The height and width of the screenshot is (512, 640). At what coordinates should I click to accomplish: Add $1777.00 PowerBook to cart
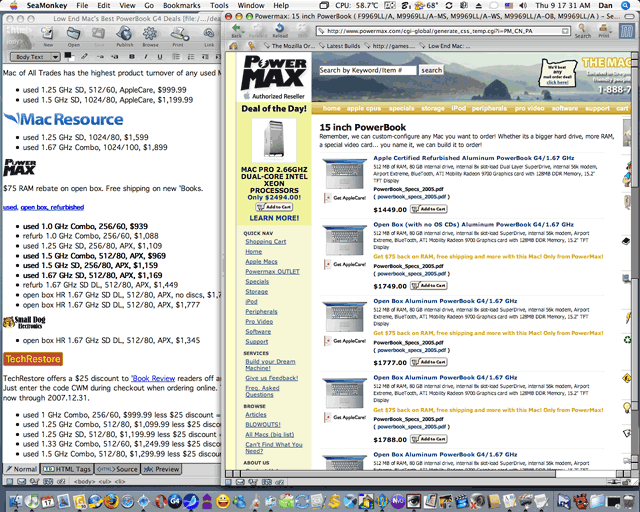point(429,362)
